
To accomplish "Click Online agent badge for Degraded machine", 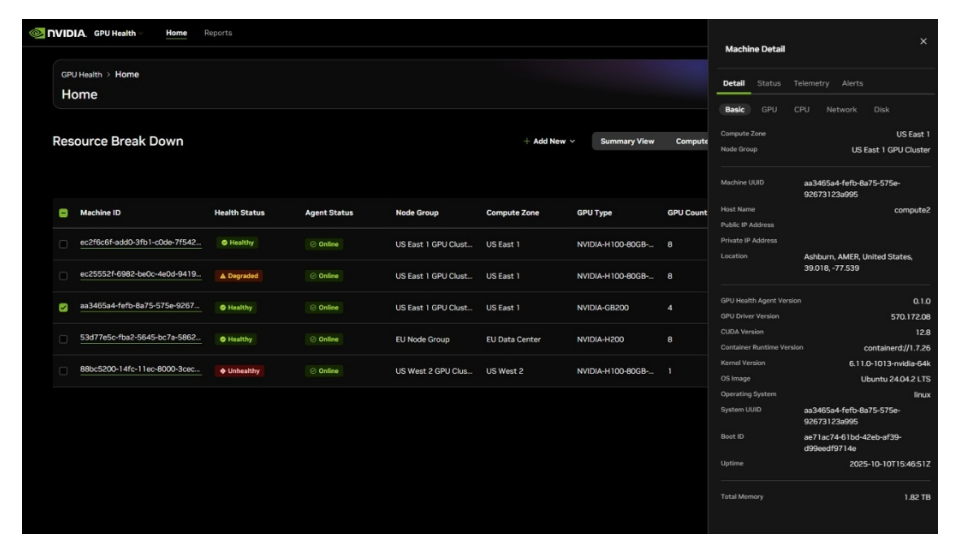I will 328,275.
